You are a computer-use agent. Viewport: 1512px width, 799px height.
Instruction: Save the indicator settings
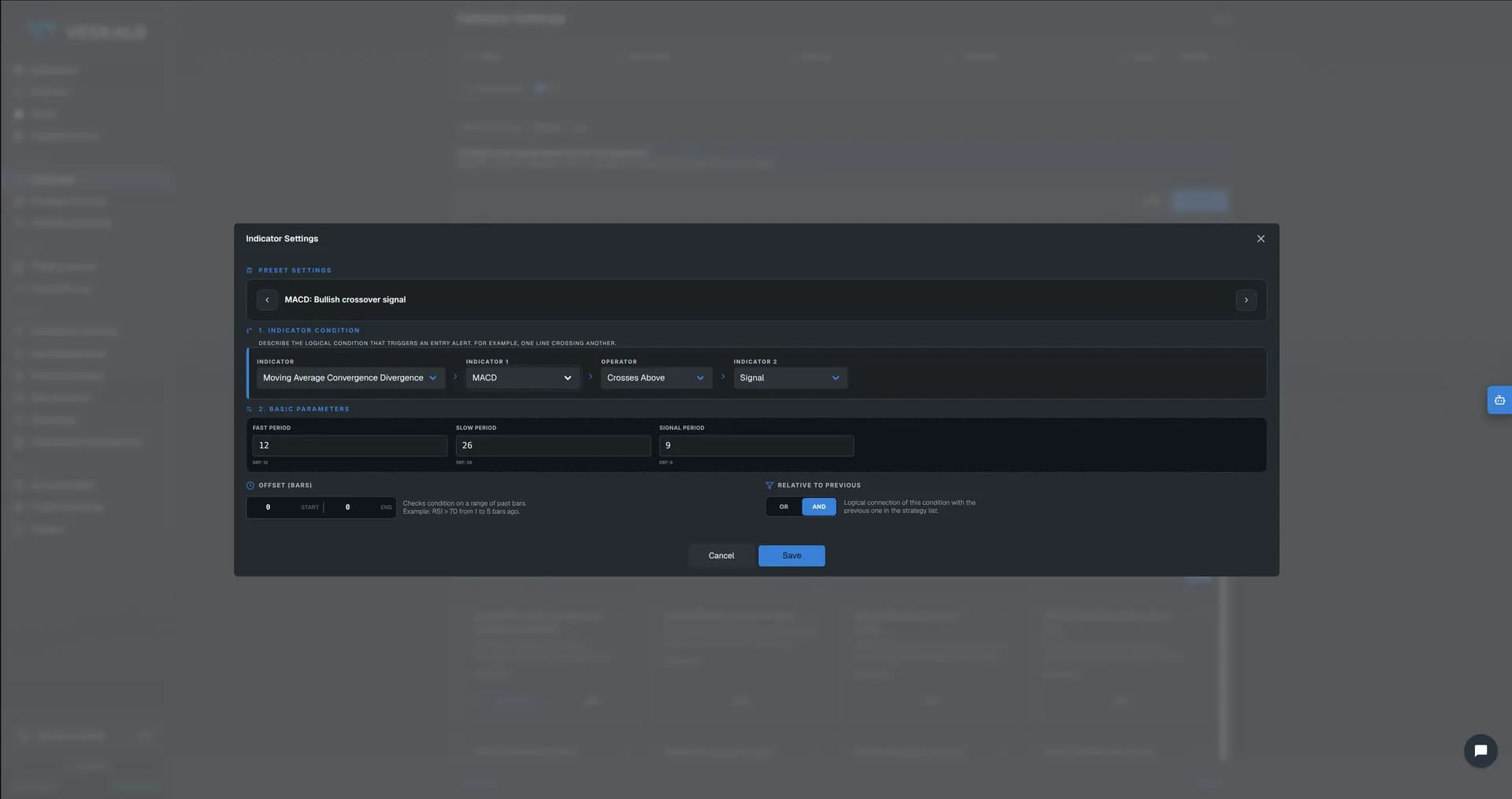pyautogui.click(x=791, y=556)
